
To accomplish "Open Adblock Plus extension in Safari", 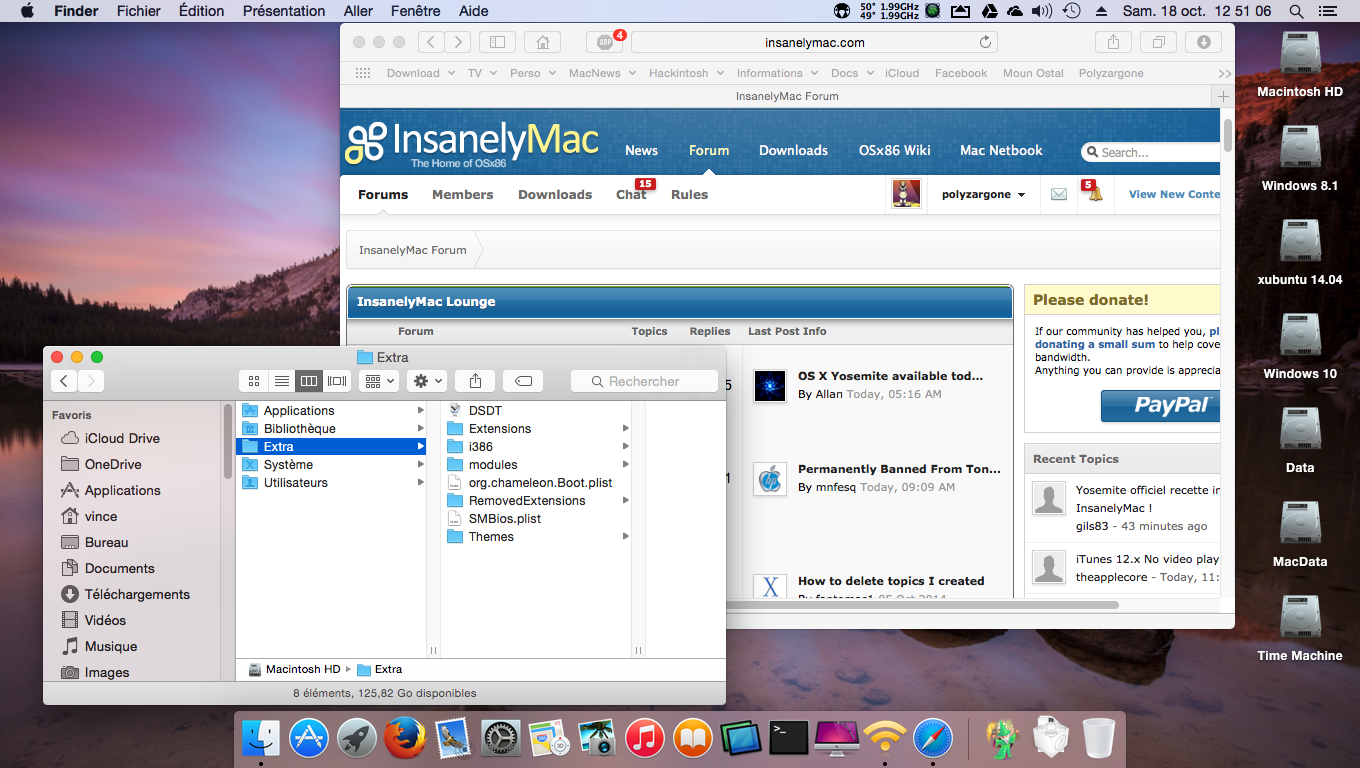I will click(x=604, y=42).
